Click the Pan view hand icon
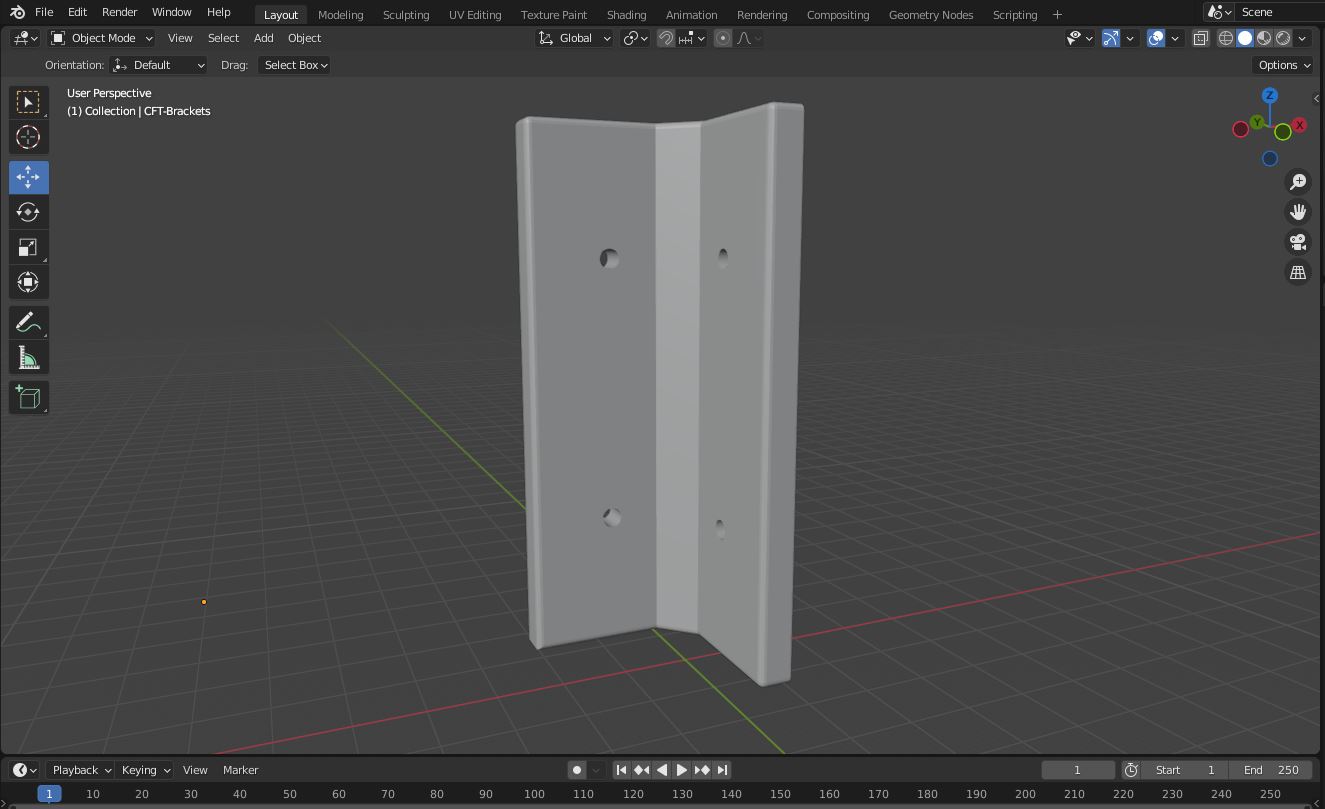 coord(1298,211)
